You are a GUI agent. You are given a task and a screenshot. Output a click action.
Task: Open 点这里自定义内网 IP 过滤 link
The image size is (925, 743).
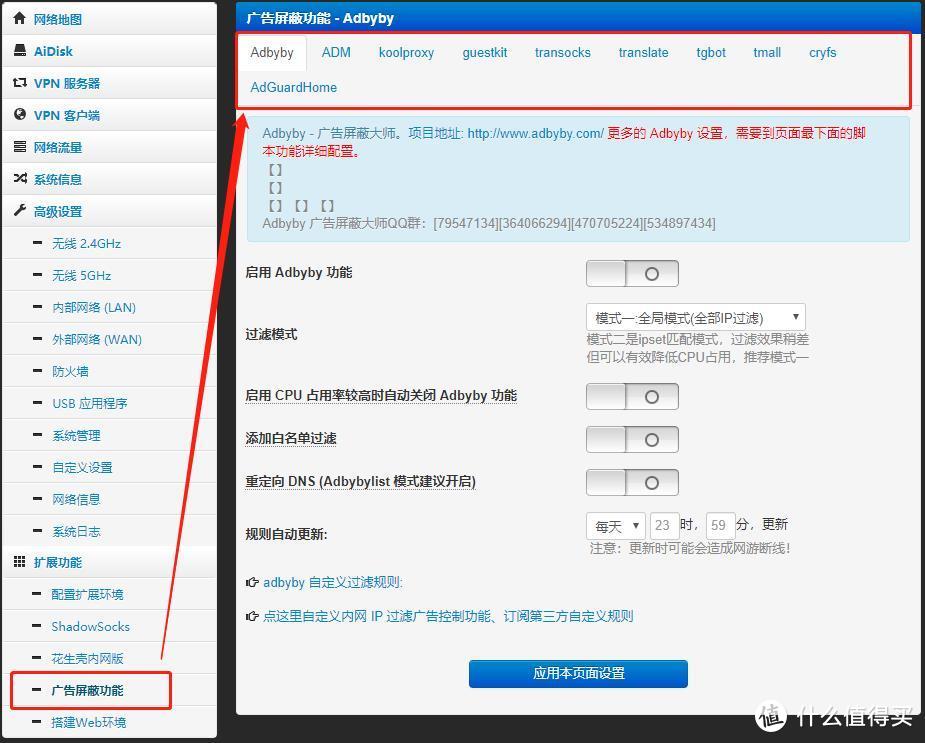click(448, 616)
